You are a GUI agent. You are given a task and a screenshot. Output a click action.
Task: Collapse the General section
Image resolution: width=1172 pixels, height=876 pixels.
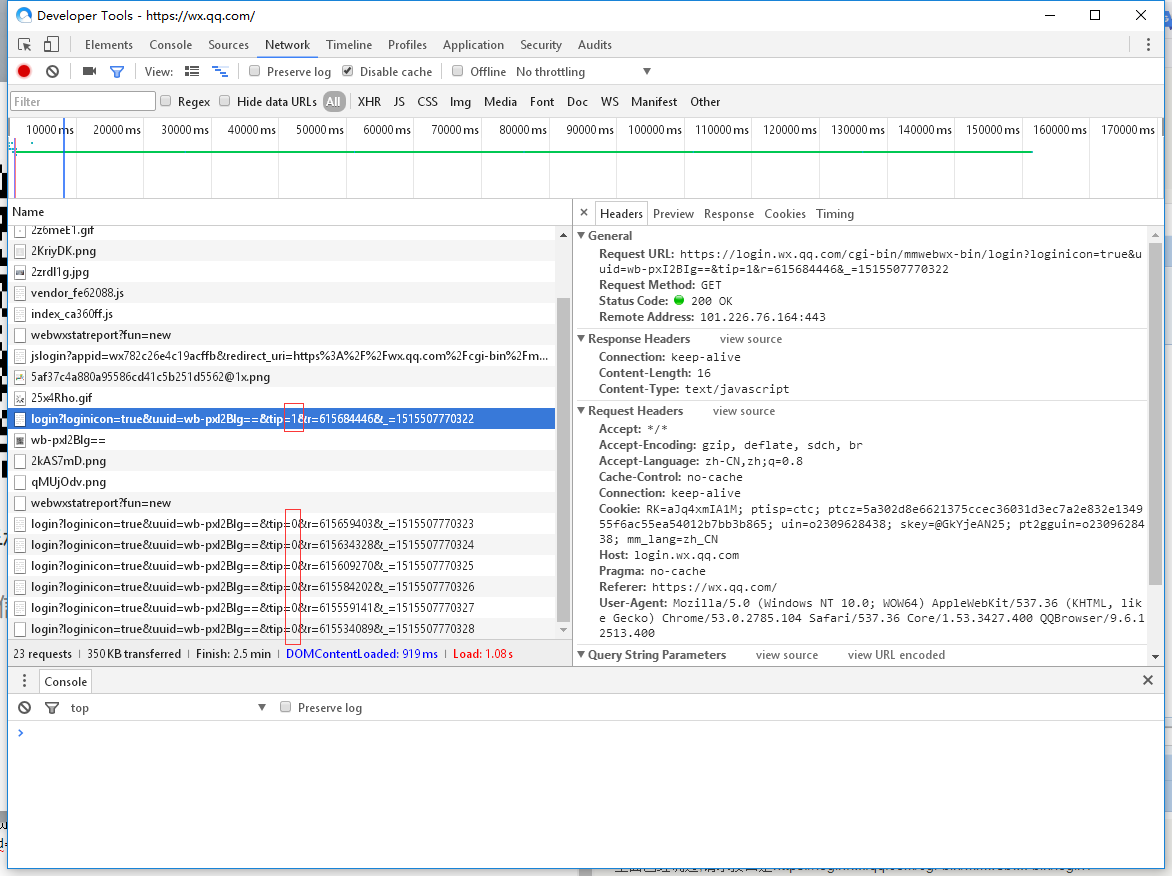pos(582,235)
